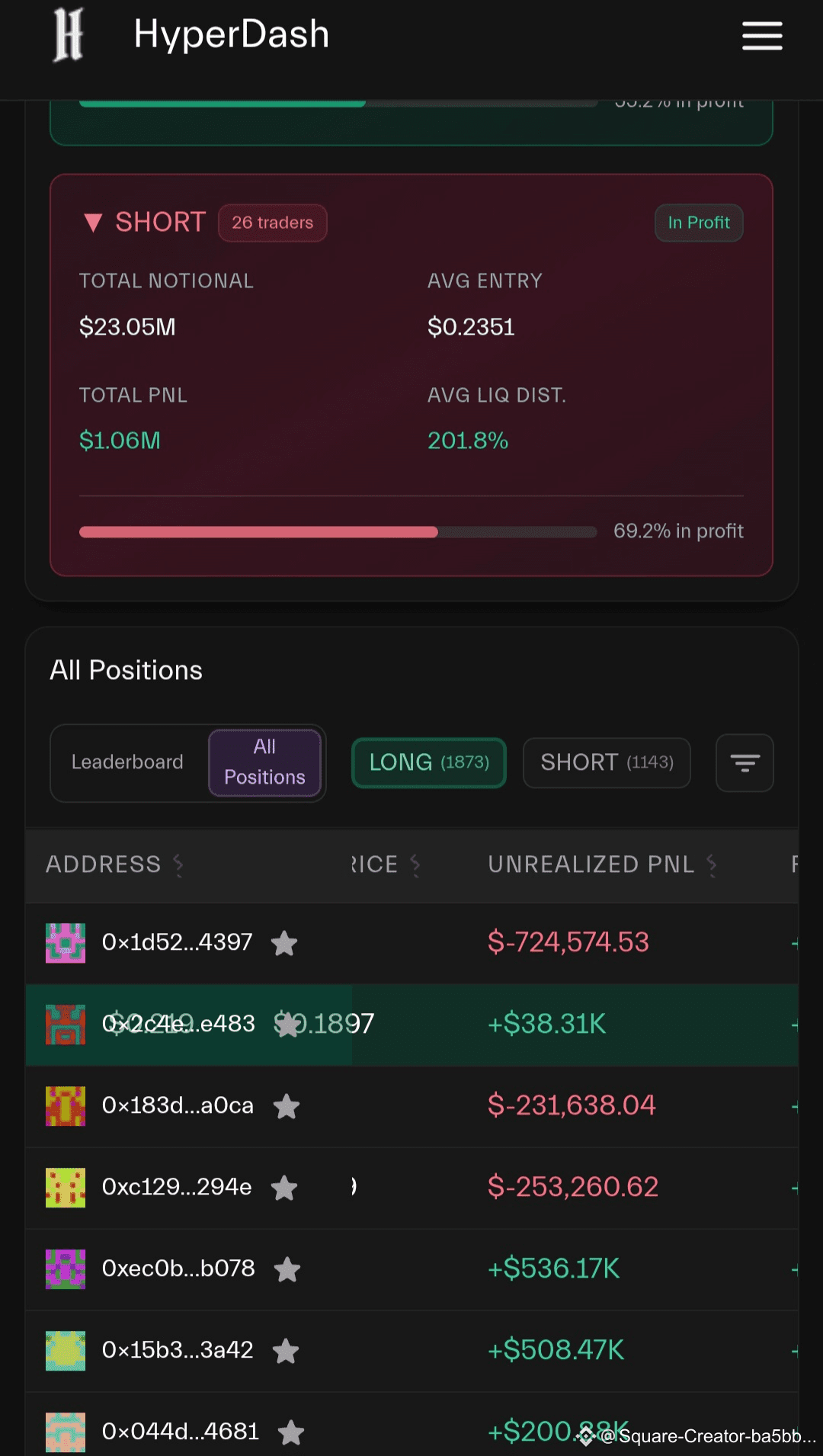Switch to the Leaderboard tab
Screen dimensions: 823x1456
(127, 762)
